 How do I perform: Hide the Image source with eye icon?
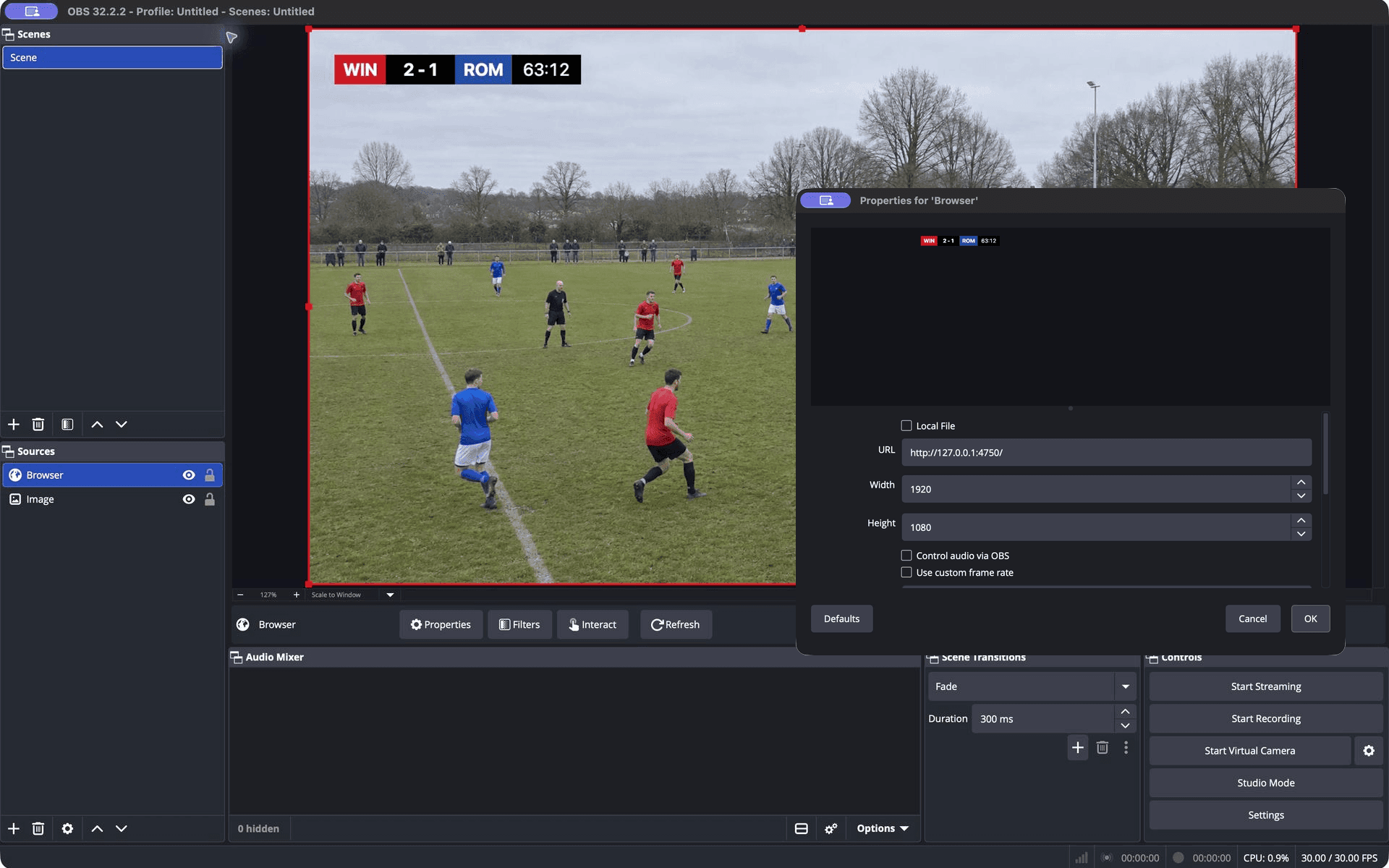tap(189, 499)
